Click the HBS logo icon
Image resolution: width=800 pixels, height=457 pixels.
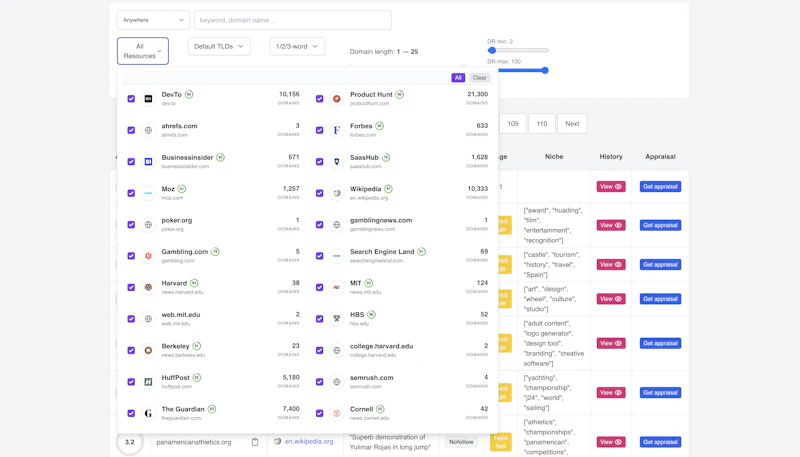[x=337, y=319]
